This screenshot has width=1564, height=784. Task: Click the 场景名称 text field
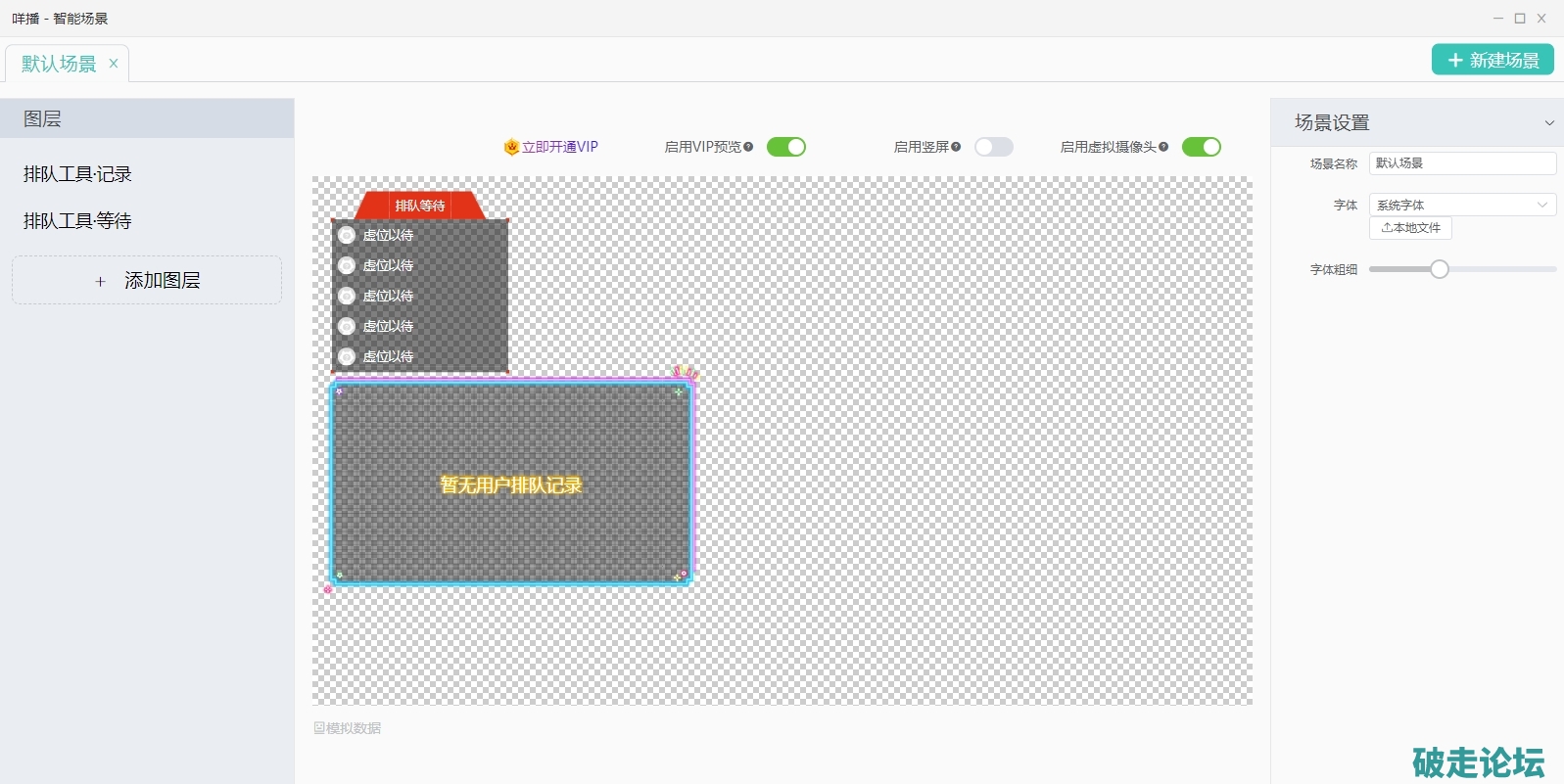tap(1461, 163)
